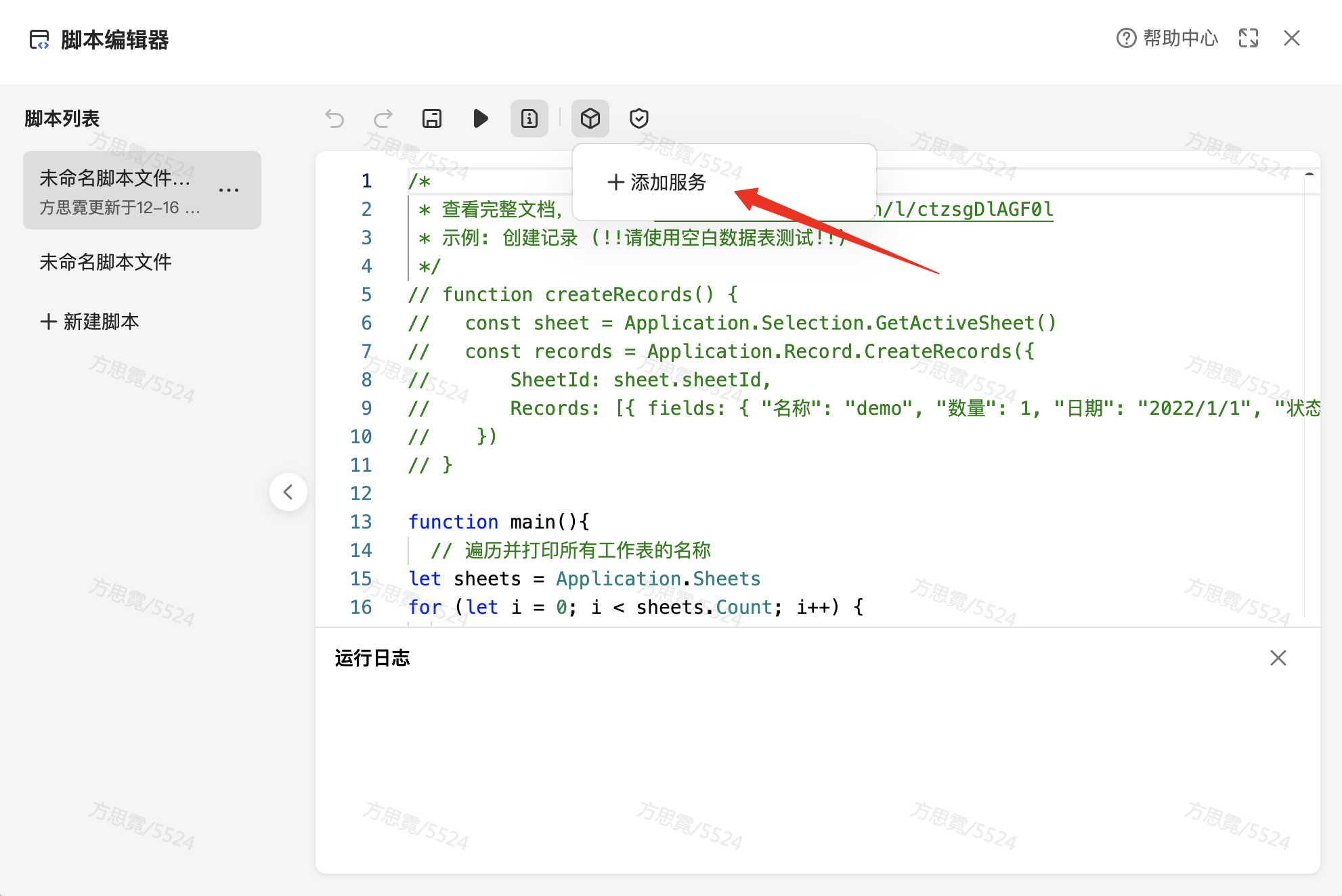Save script with floppy disk icon
Viewport: 1342px width, 896px height.
432,119
